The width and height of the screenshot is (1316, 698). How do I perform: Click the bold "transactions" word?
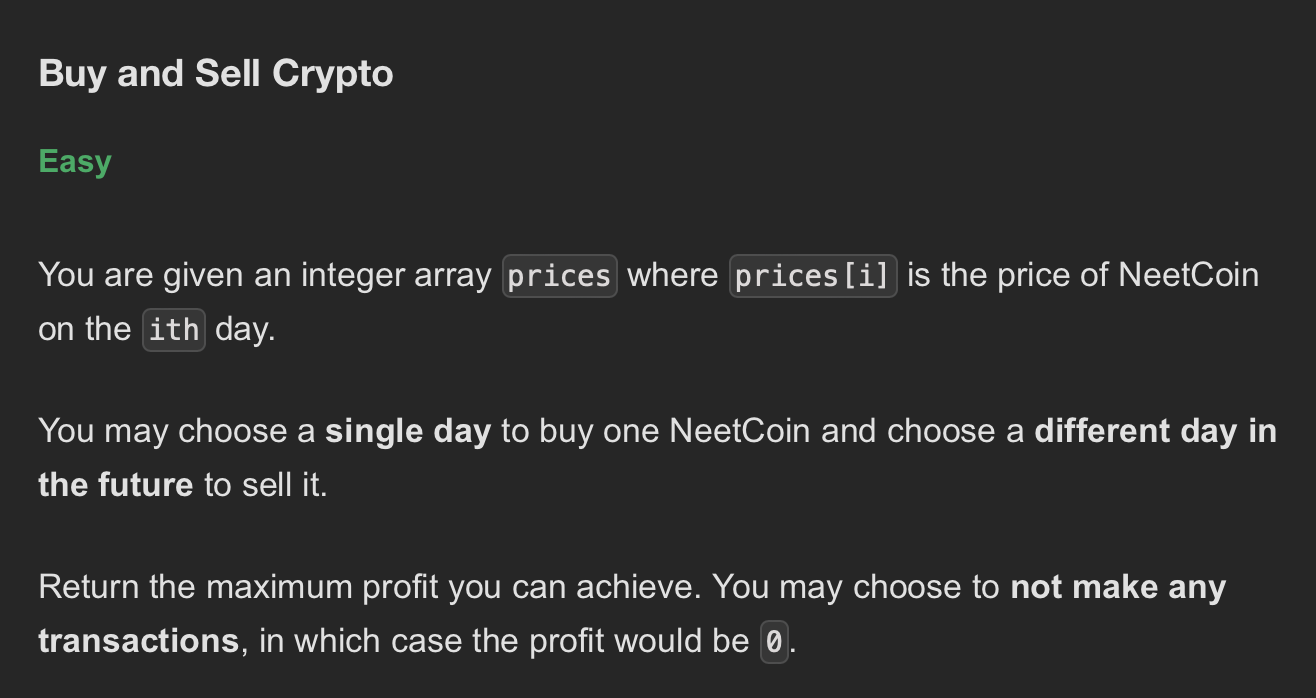[x=139, y=641]
